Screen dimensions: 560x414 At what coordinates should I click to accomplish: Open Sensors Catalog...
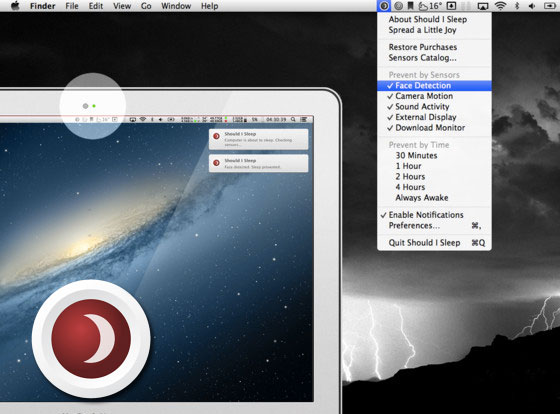[x=434, y=58]
